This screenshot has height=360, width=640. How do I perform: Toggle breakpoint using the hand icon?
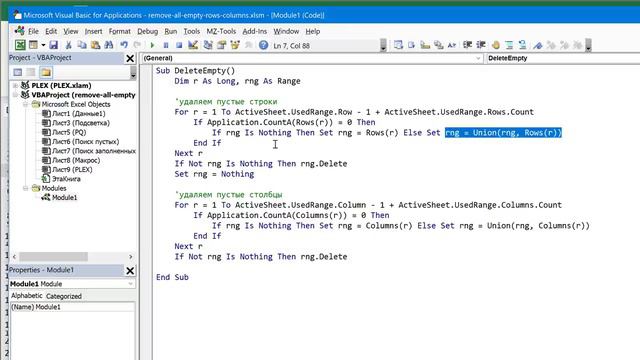pyautogui.click(x=496, y=45)
